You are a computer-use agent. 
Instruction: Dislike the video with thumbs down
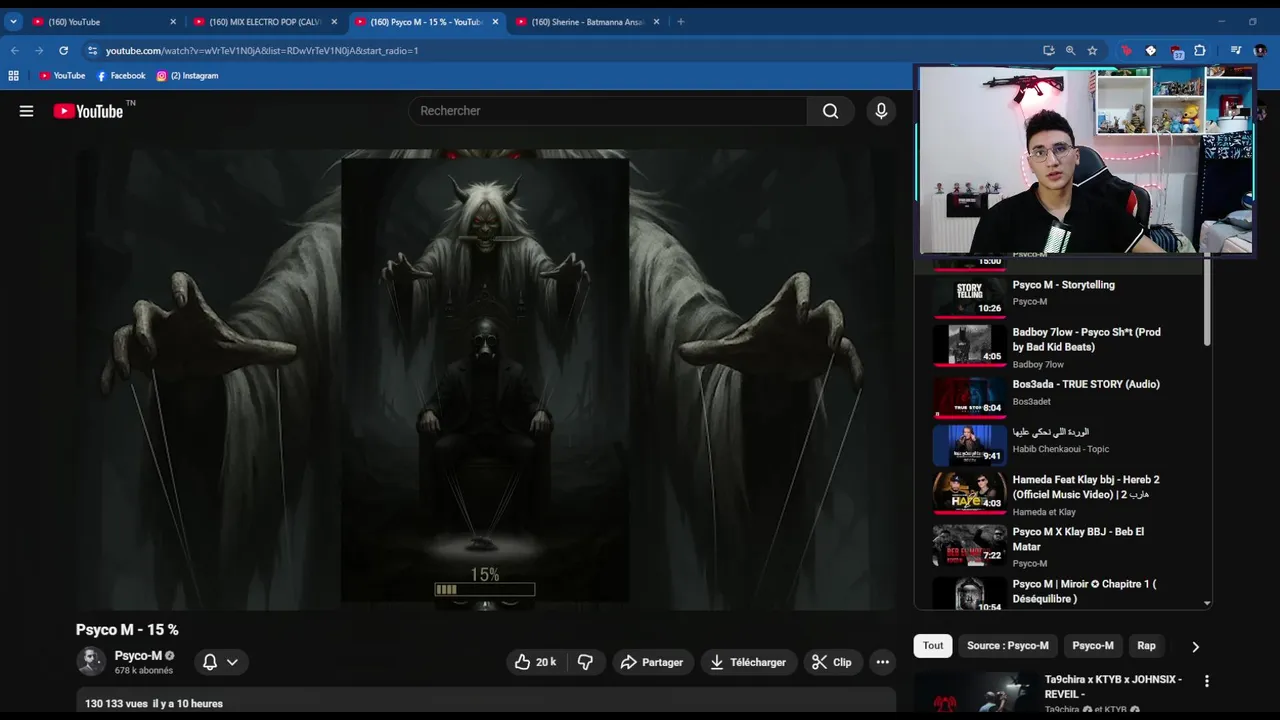586,662
